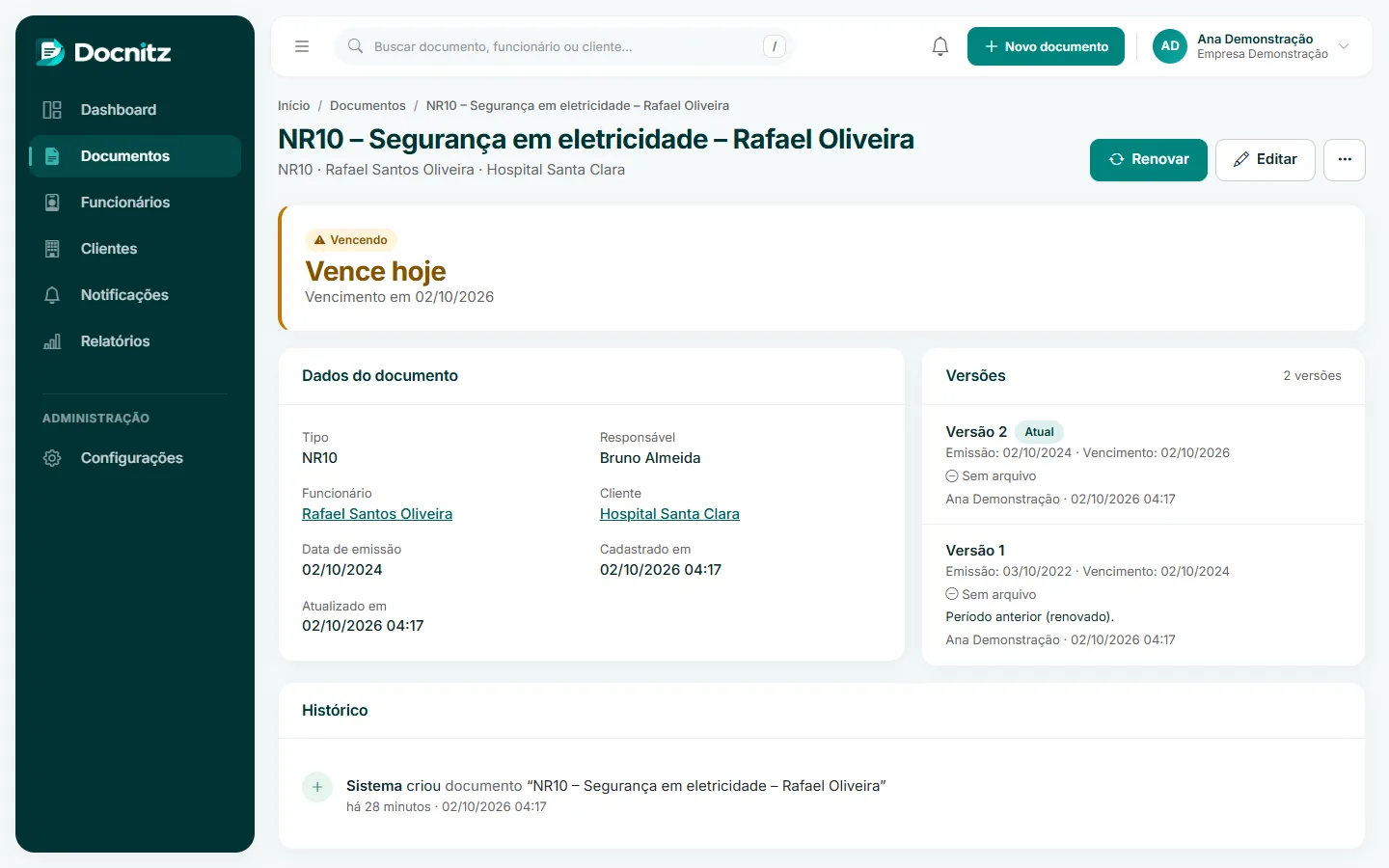Click the Tipo value NR10

pyautogui.click(x=319, y=458)
